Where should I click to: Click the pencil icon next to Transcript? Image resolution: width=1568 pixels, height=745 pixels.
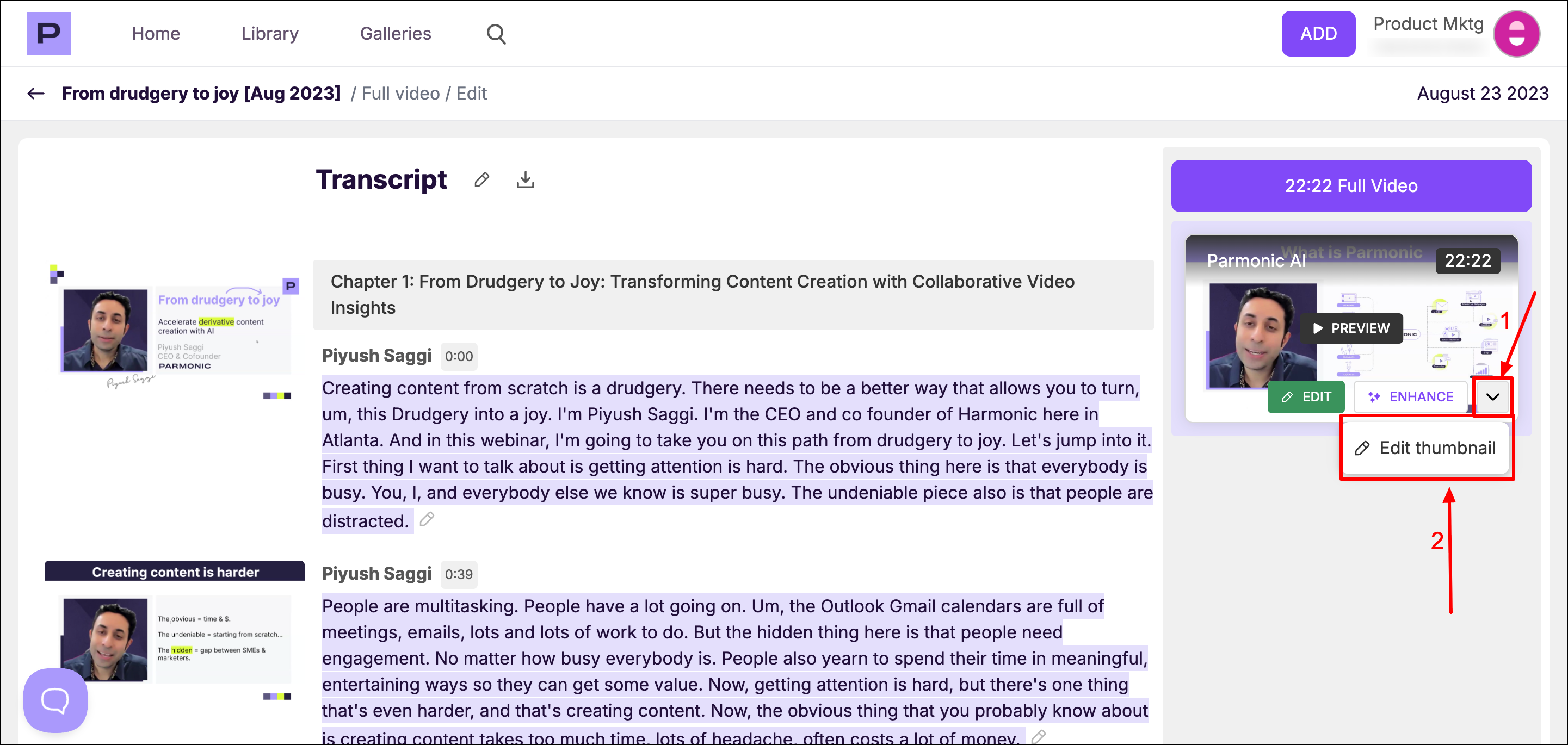coord(481,179)
